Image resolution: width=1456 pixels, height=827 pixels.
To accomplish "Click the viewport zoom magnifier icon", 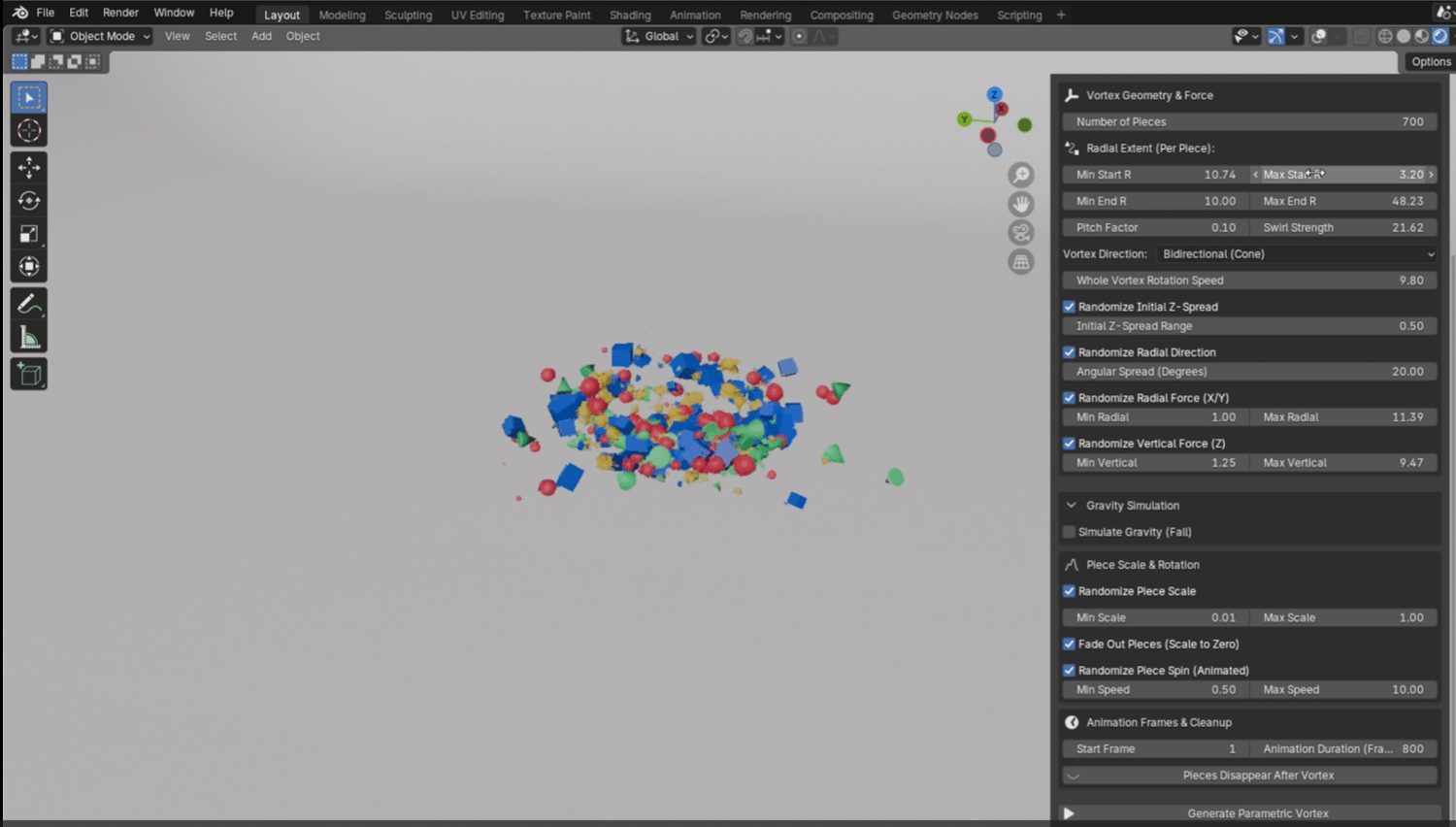I will [1021, 175].
